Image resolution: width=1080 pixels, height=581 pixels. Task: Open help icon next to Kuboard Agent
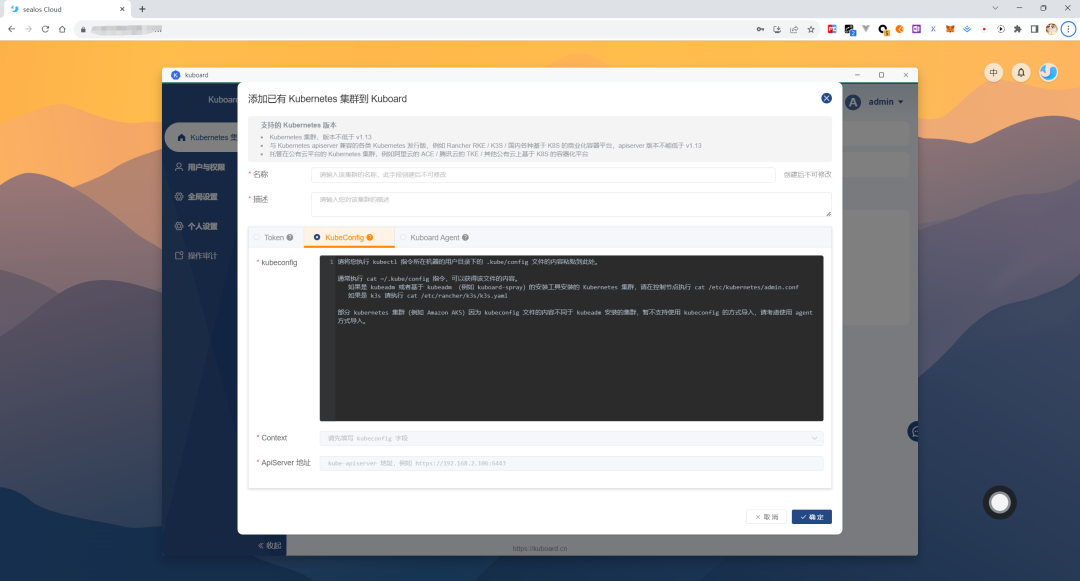(x=466, y=237)
